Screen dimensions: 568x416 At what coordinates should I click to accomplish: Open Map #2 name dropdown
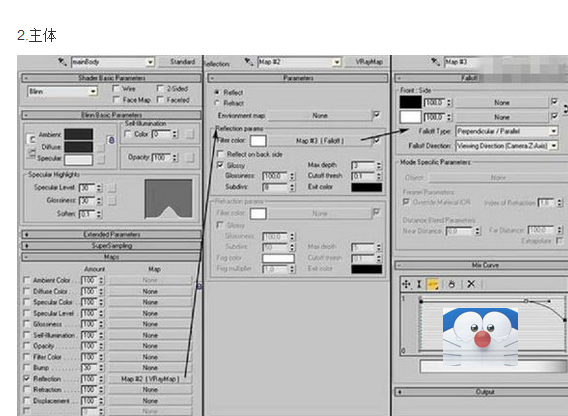[x=337, y=62]
